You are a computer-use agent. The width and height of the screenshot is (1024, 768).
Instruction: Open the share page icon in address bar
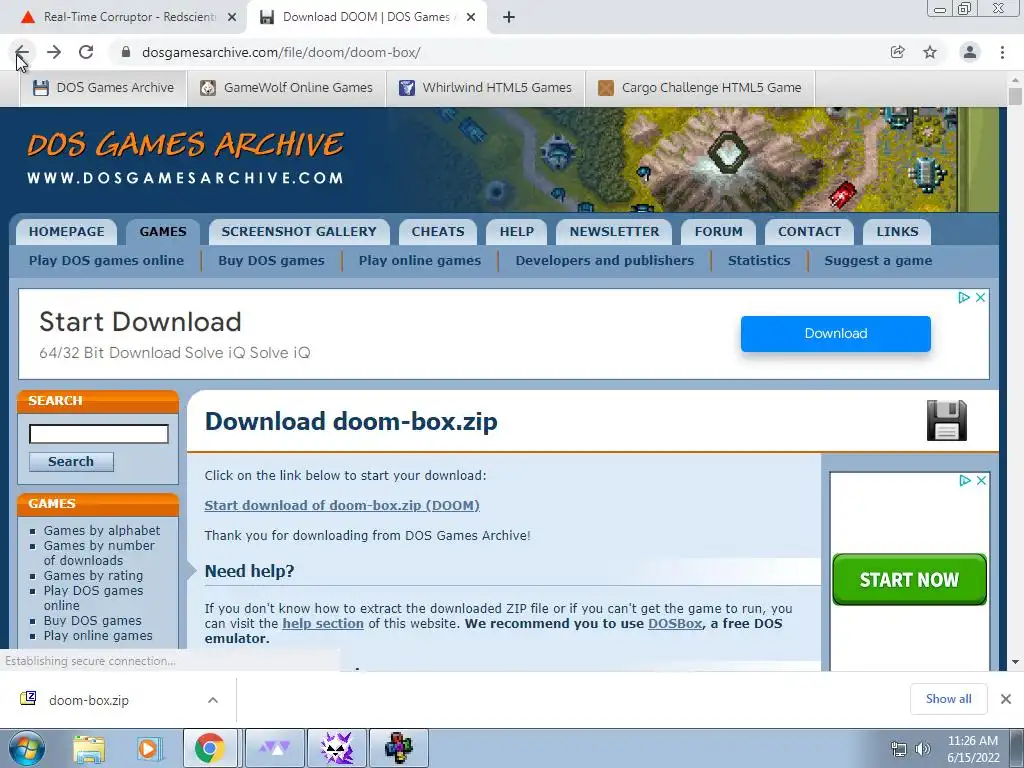point(897,52)
